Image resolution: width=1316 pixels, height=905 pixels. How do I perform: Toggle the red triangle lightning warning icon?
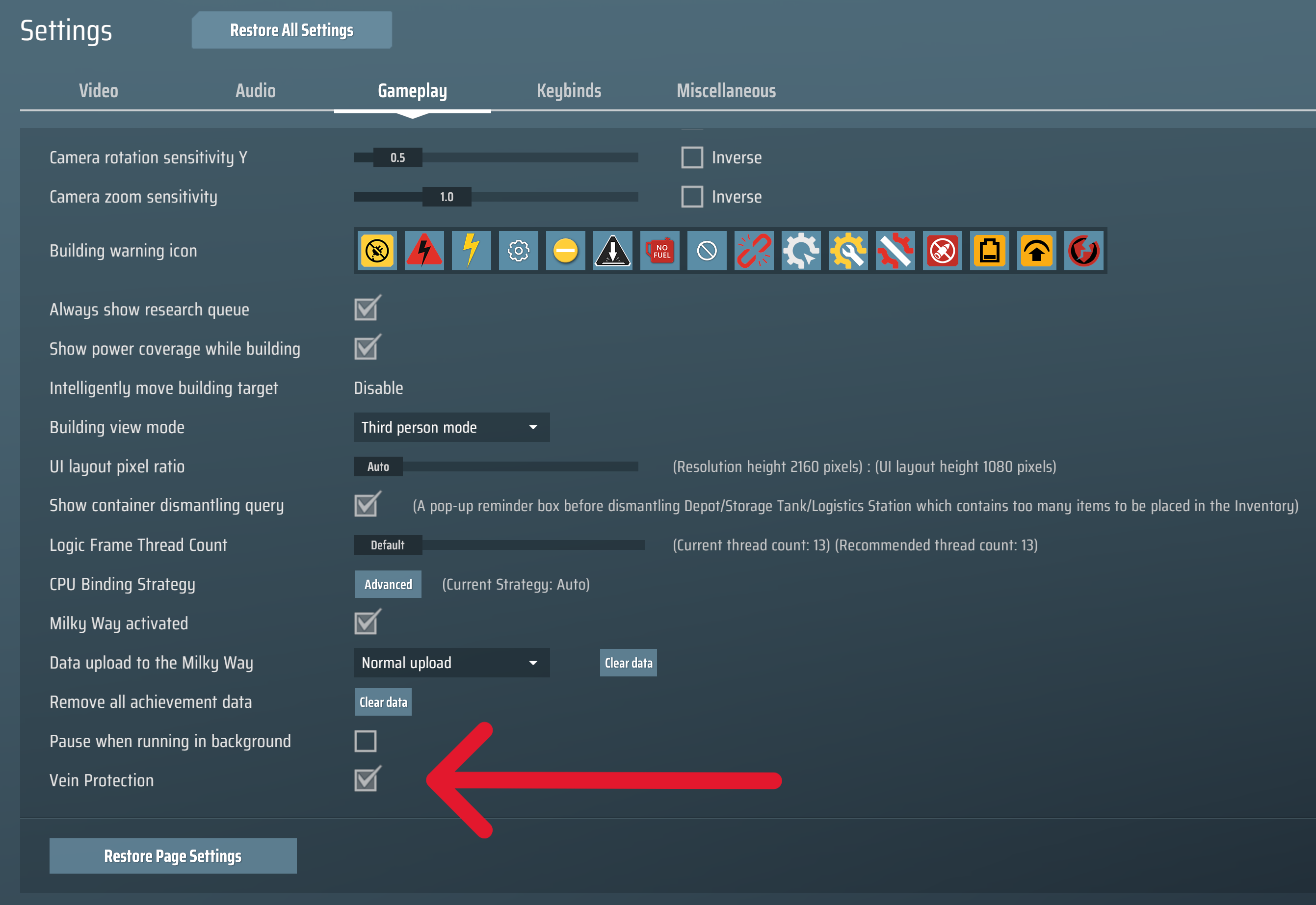424,251
